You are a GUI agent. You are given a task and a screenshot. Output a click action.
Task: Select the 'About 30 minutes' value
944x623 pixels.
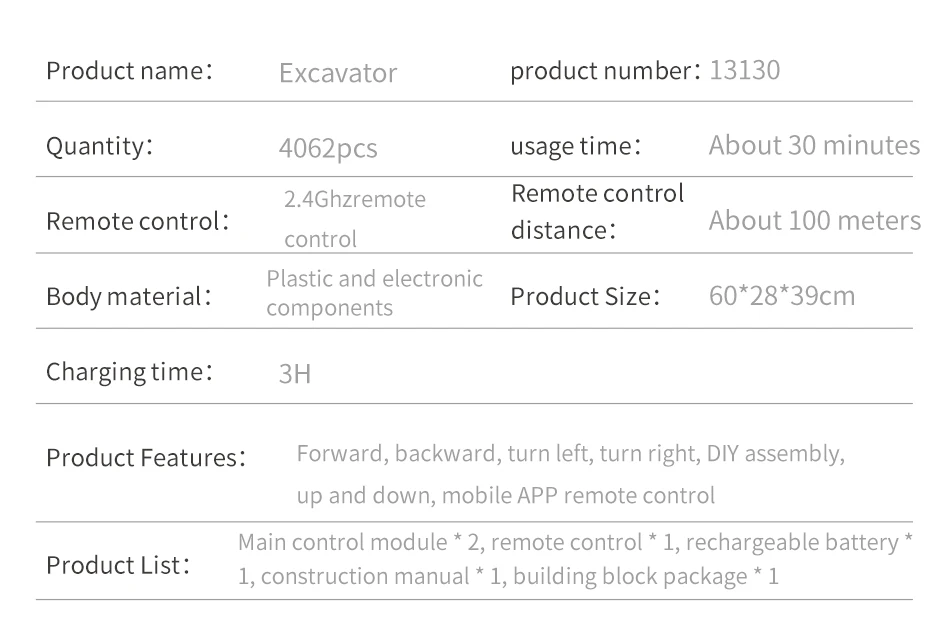[813, 146]
